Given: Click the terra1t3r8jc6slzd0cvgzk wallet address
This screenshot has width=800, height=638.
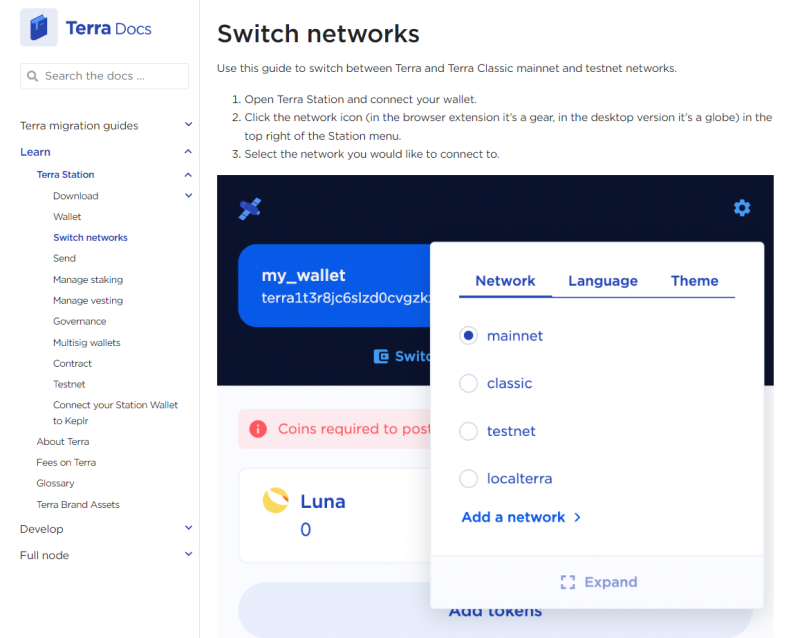Looking at the screenshot, I should [346, 298].
